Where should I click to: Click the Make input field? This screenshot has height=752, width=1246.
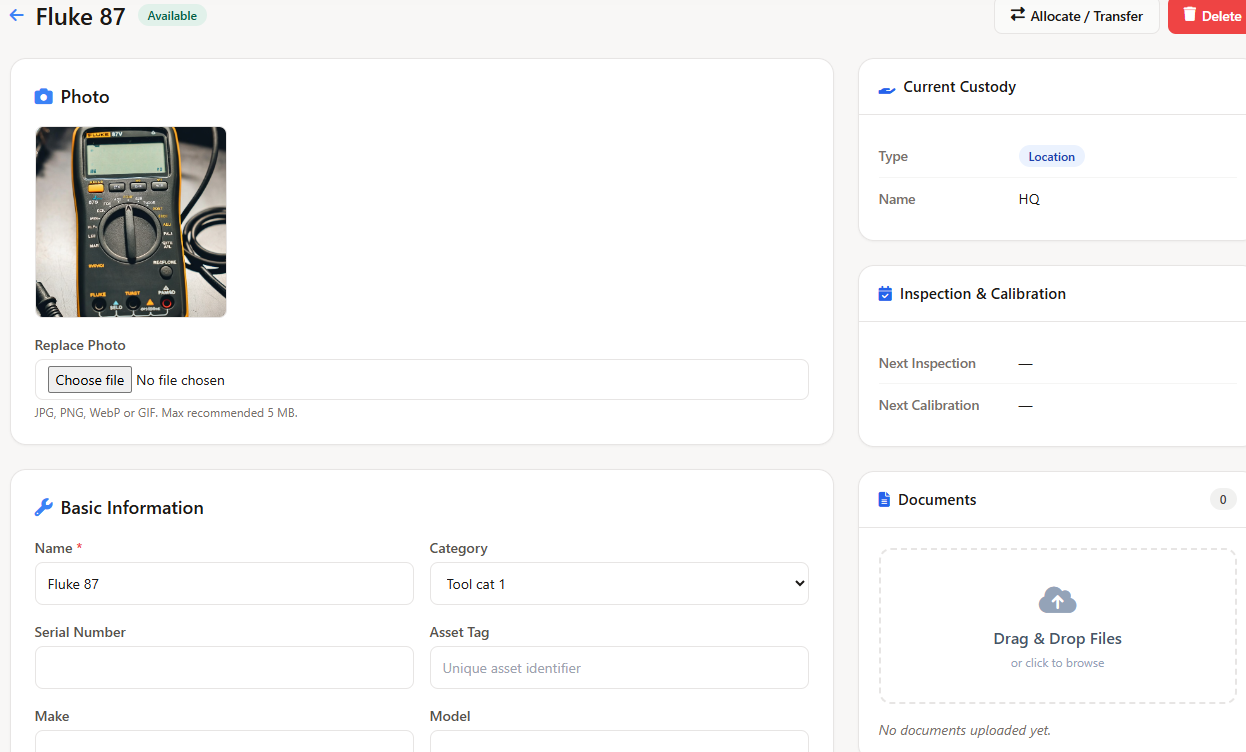[224, 741]
